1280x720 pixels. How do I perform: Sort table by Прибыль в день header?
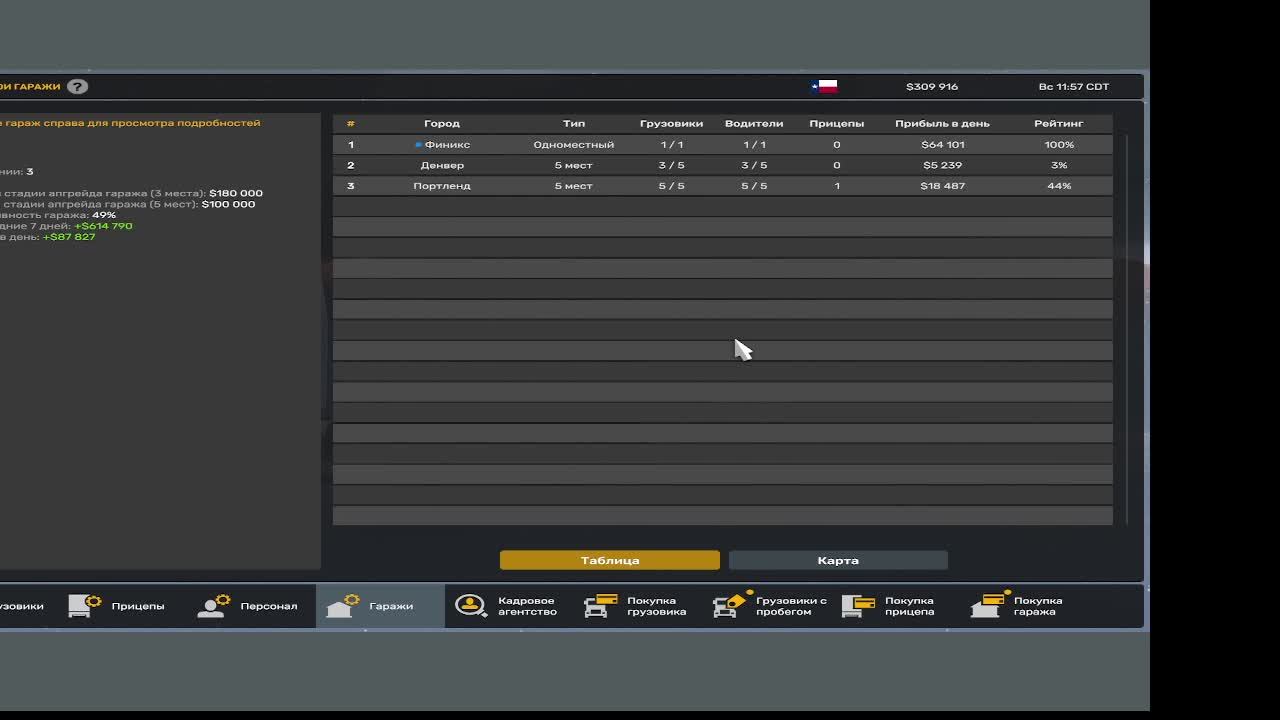942,124
